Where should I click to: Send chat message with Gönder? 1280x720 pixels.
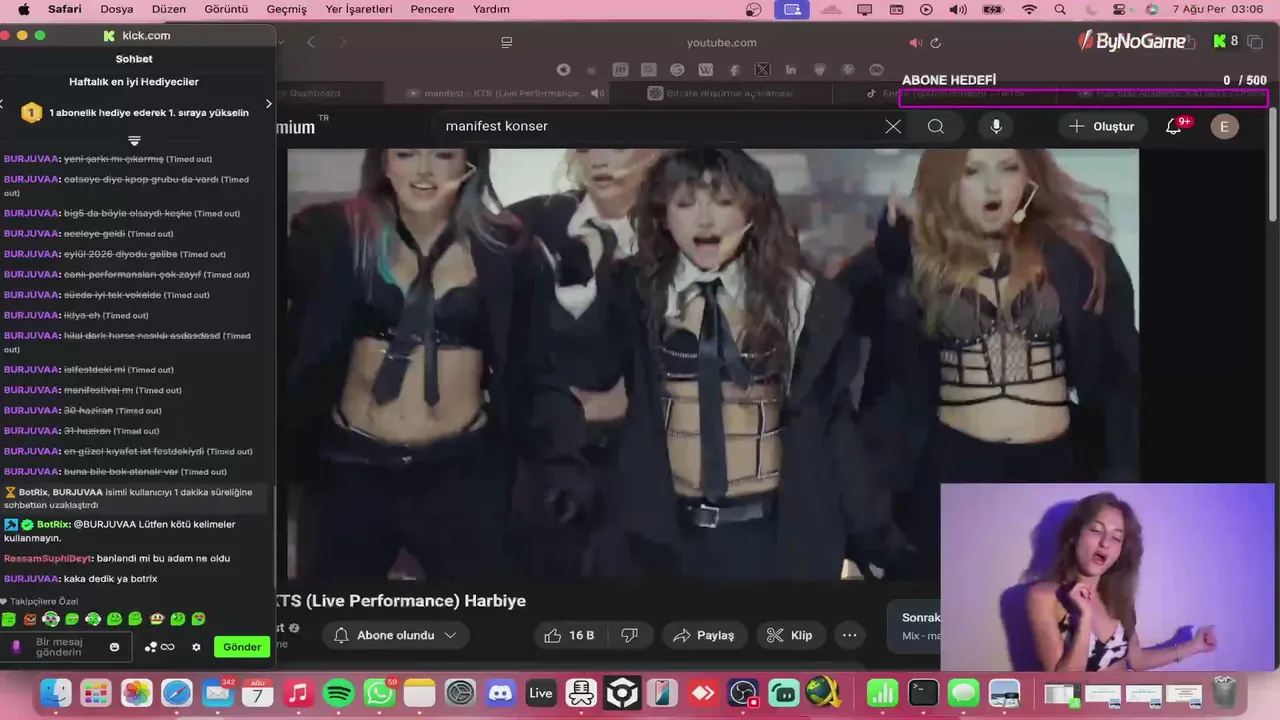click(x=242, y=647)
